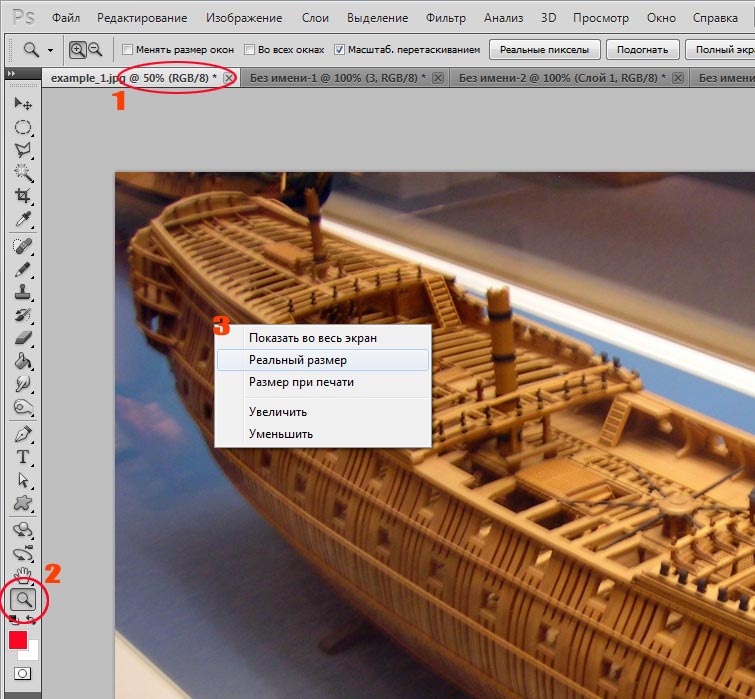Open the 'Фильтр' menu
This screenshot has height=699, width=755.
pyautogui.click(x=445, y=18)
